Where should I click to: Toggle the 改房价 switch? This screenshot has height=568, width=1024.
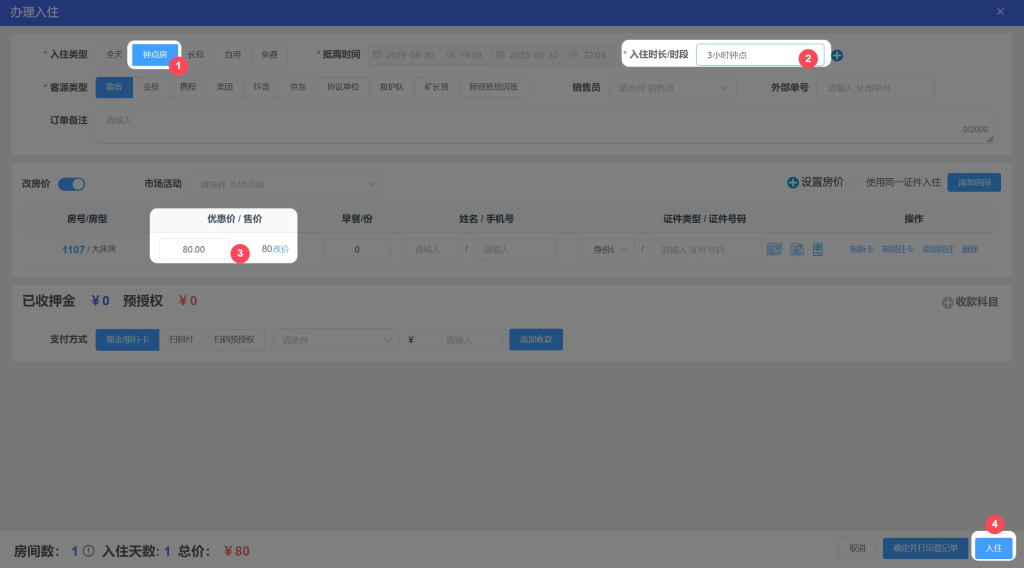(71, 184)
